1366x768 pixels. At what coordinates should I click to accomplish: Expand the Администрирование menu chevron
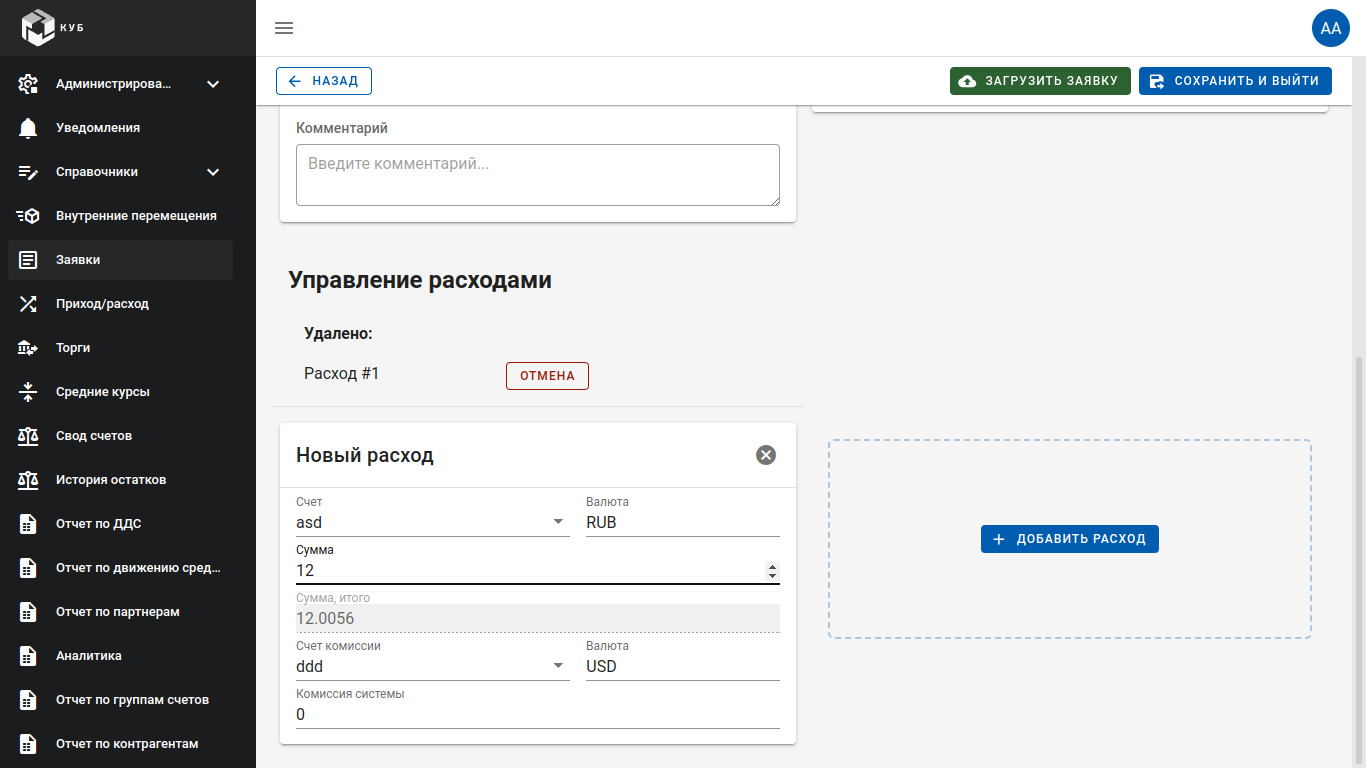pyautogui.click(x=213, y=84)
